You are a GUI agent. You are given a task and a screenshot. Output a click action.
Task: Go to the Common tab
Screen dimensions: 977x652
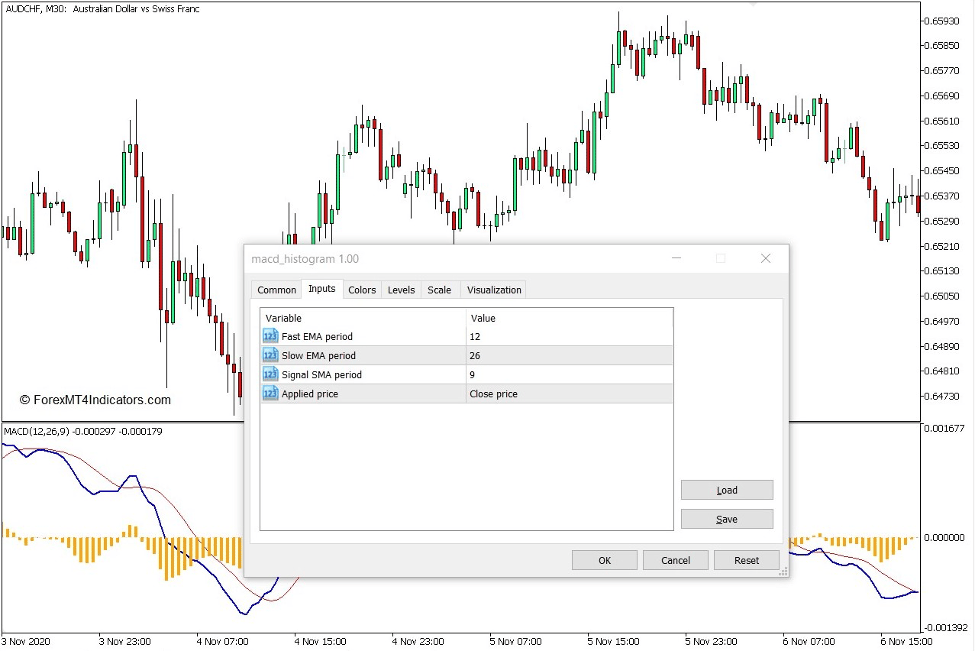(276, 289)
